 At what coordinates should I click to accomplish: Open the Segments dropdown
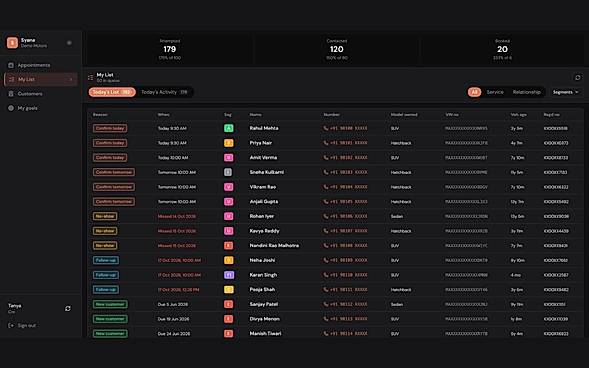[565, 92]
